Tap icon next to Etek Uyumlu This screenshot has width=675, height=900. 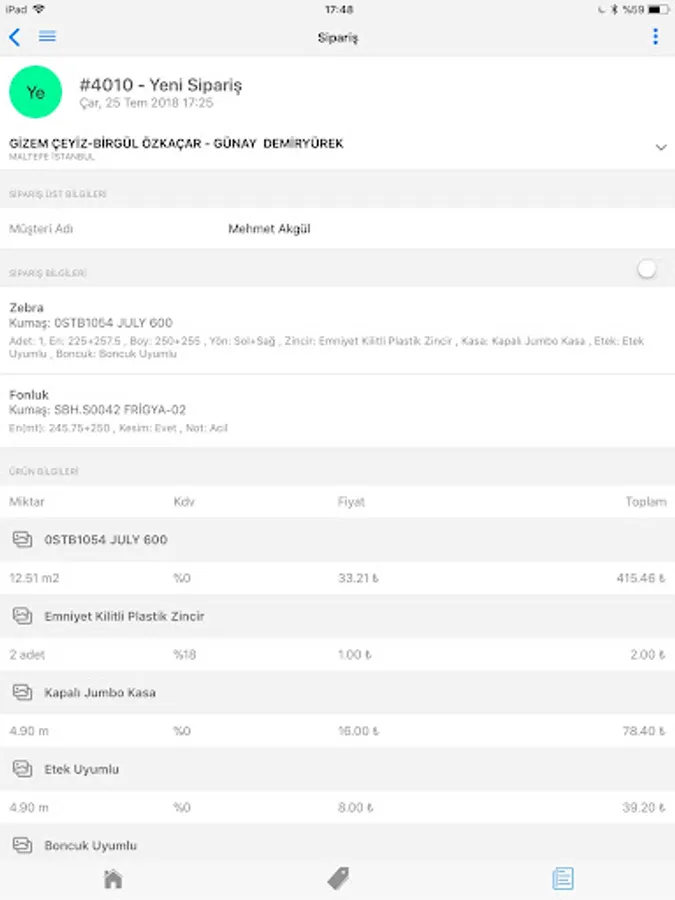coord(22,769)
